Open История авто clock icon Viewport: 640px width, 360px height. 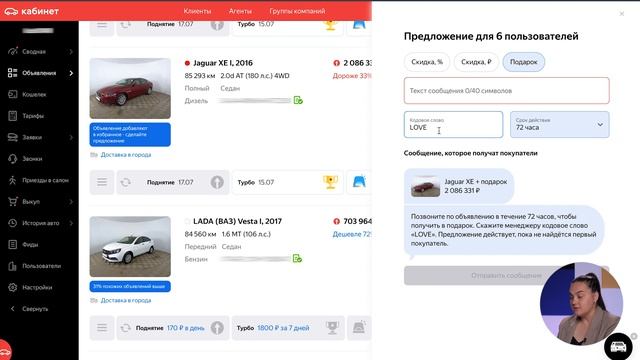pos(13,223)
